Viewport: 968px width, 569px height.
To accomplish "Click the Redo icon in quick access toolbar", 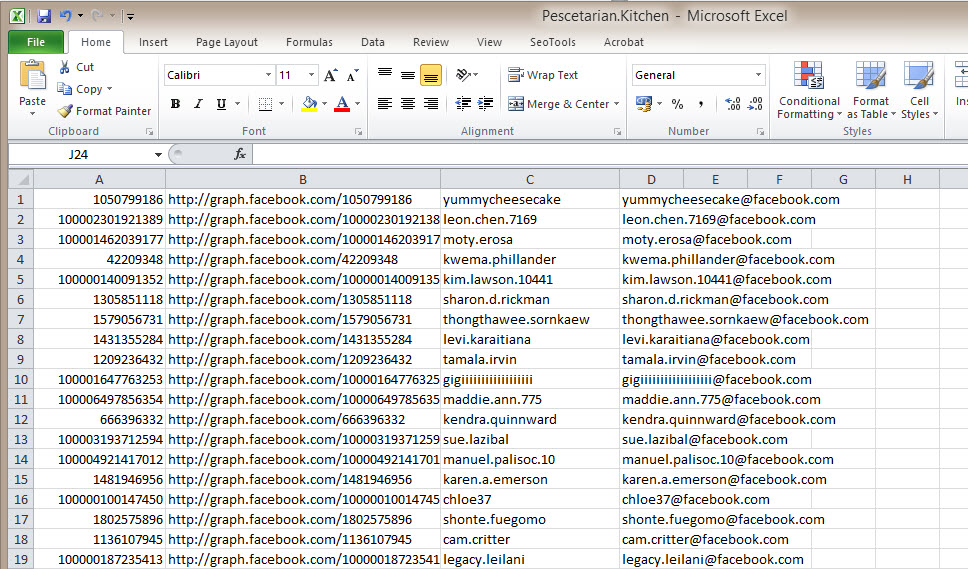I will (98, 15).
